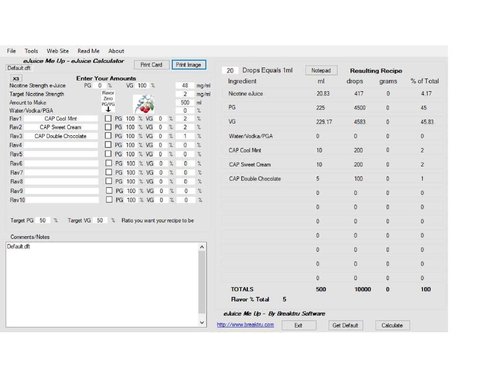Click the comments scrollbar up arrow

(x=202, y=247)
